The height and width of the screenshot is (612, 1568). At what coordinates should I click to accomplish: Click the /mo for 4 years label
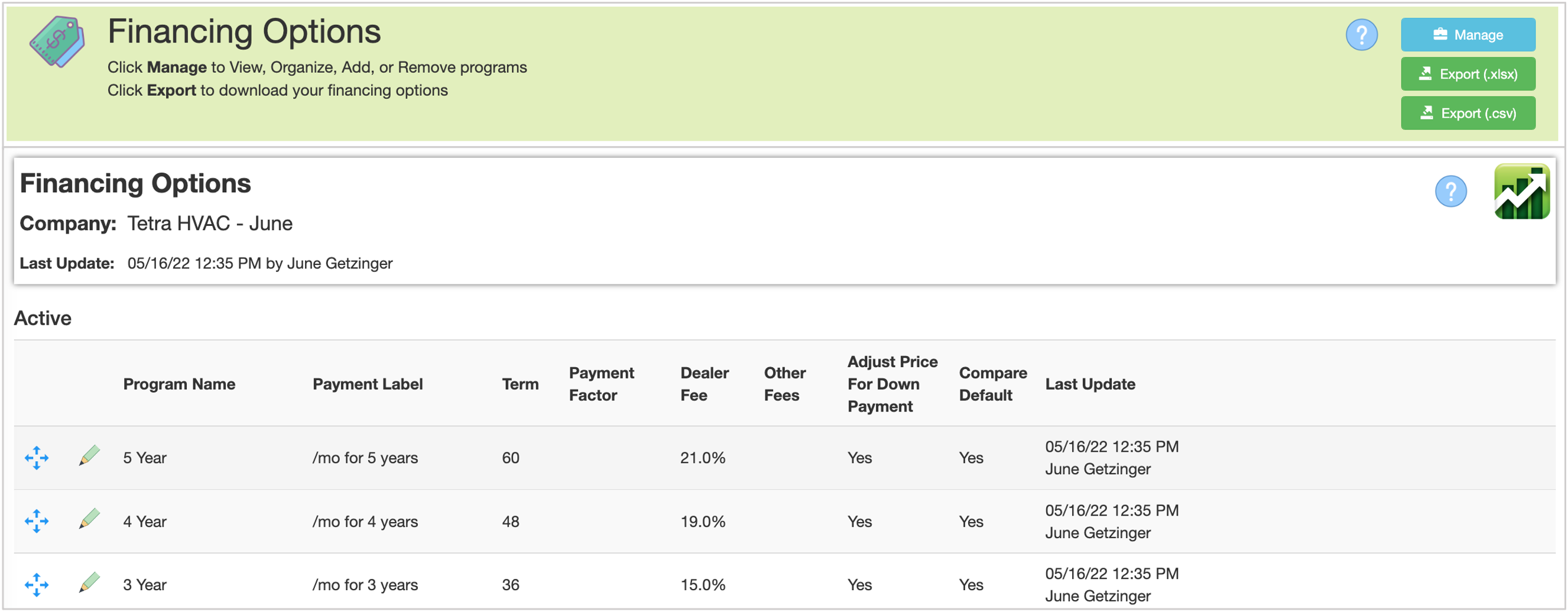pyautogui.click(x=365, y=522)
